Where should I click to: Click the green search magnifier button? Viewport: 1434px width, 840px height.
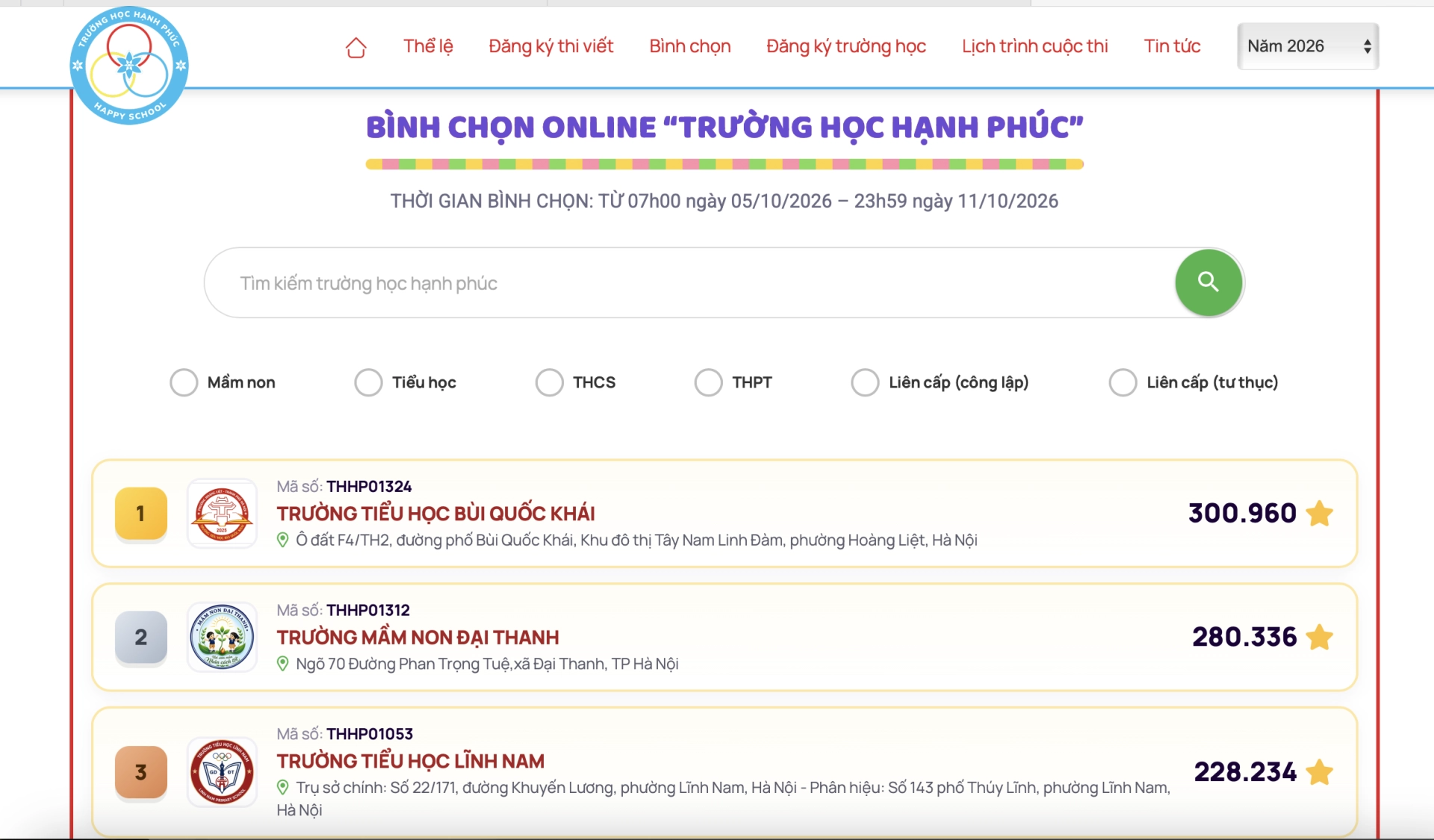[1208, 282]
